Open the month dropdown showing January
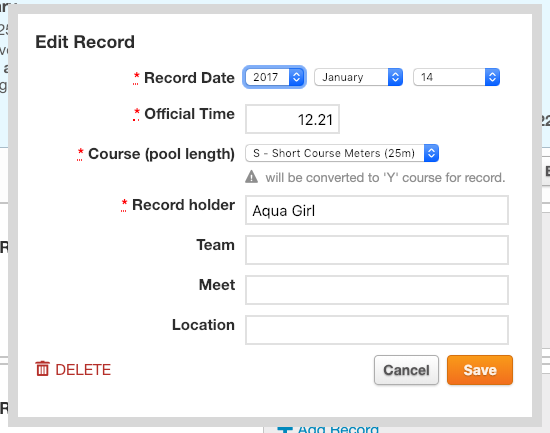550x433 pixels. tap(358, 77)
